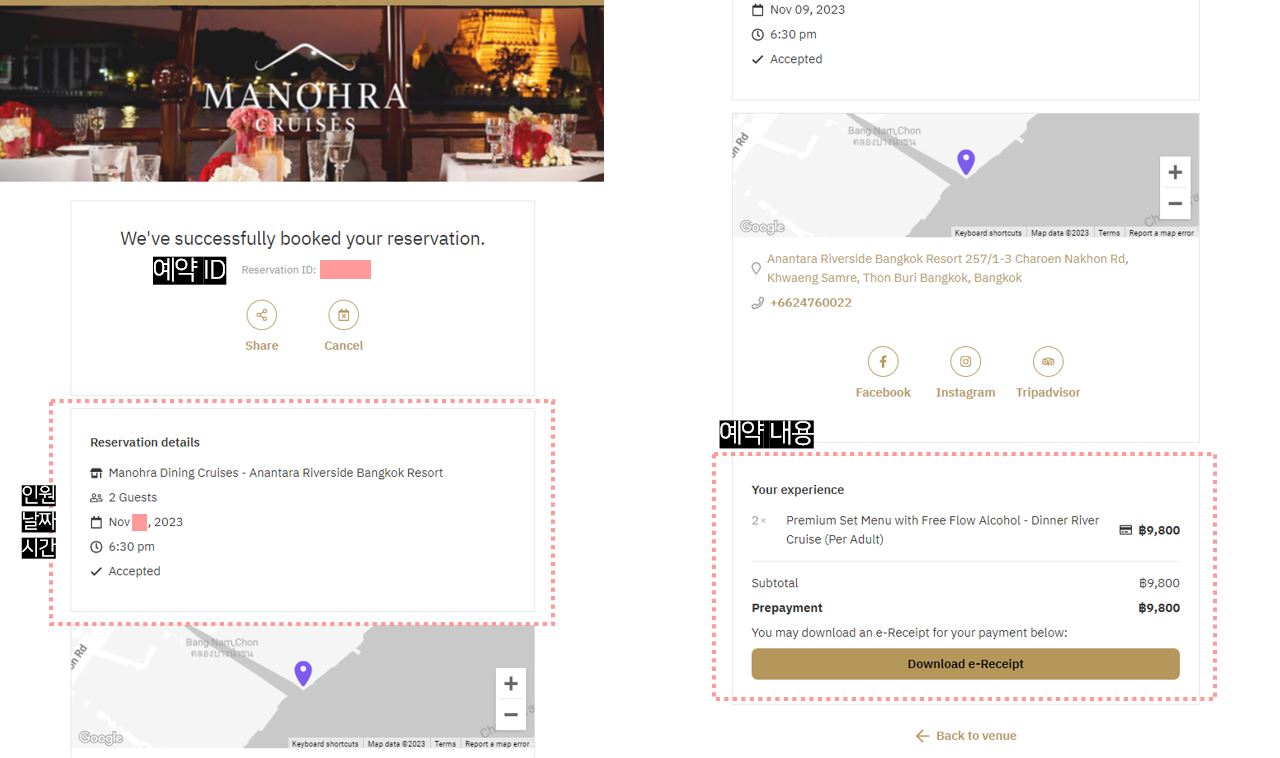Open Report a map error on left map

[x=497, y=744]
